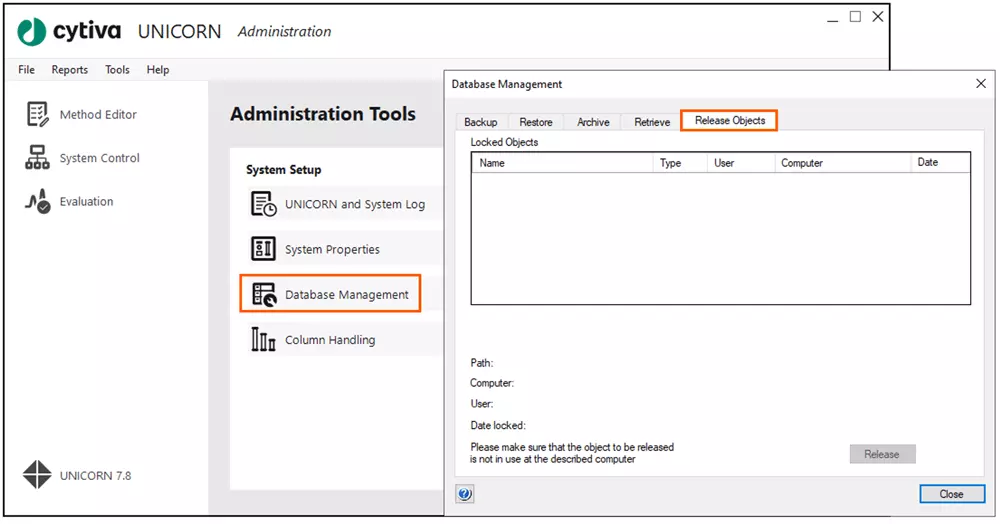Maximize the UNICORN Administration window

pos(855,17)
